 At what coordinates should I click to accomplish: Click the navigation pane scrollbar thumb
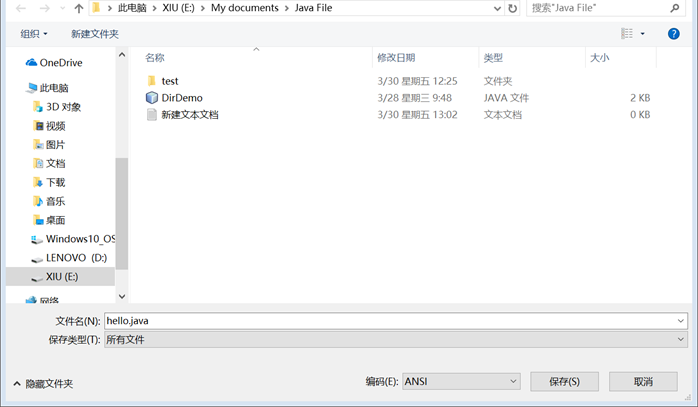(122, 214)
